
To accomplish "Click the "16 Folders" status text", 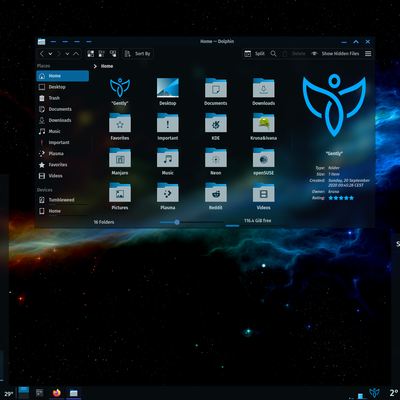I will click(104, 222).
